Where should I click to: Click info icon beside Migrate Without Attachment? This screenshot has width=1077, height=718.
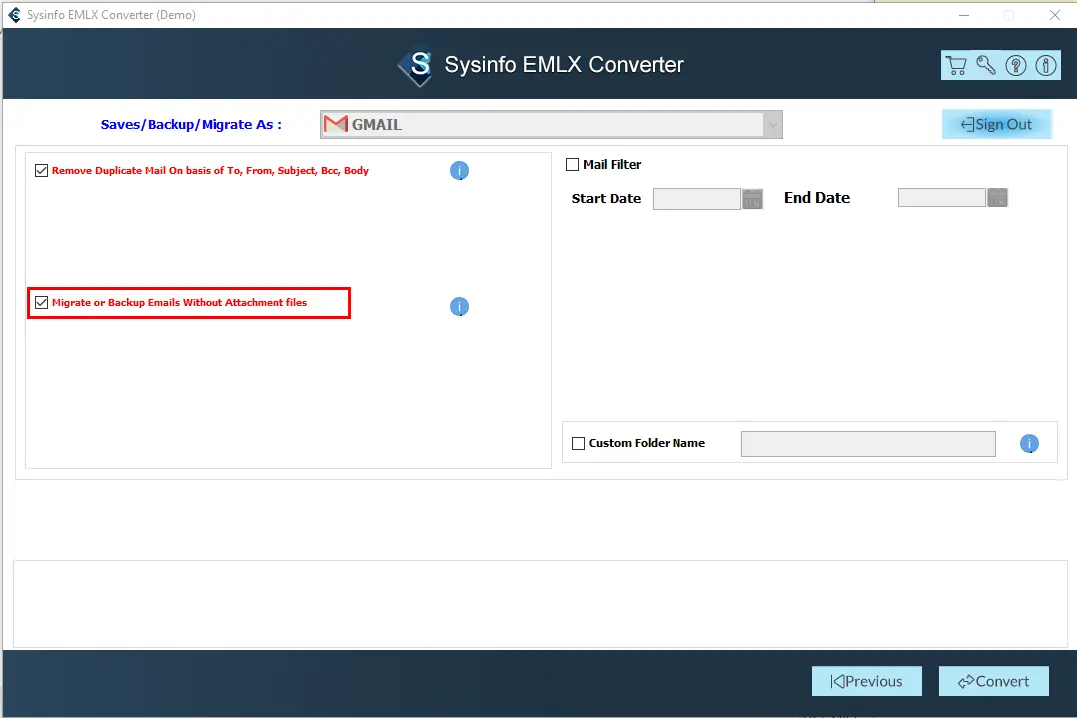pyautogui.click(x=460, y=306)
